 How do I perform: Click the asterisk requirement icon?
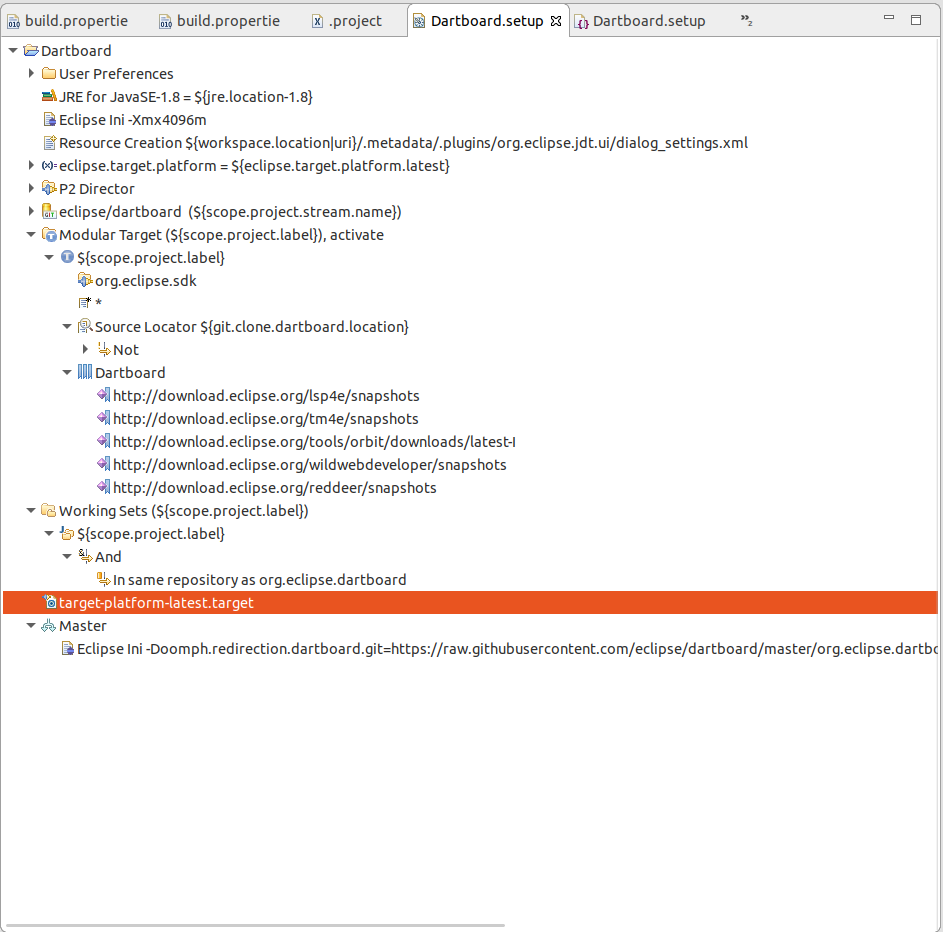click(85, 303)
